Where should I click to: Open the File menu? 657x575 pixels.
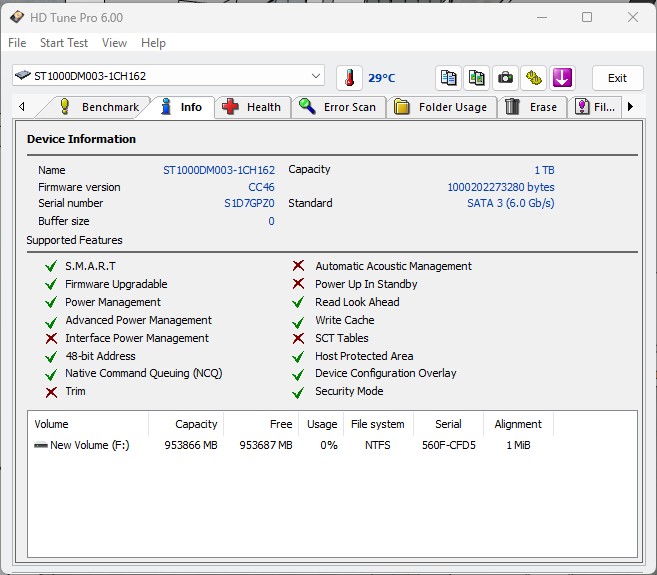[x=17, y=43]
